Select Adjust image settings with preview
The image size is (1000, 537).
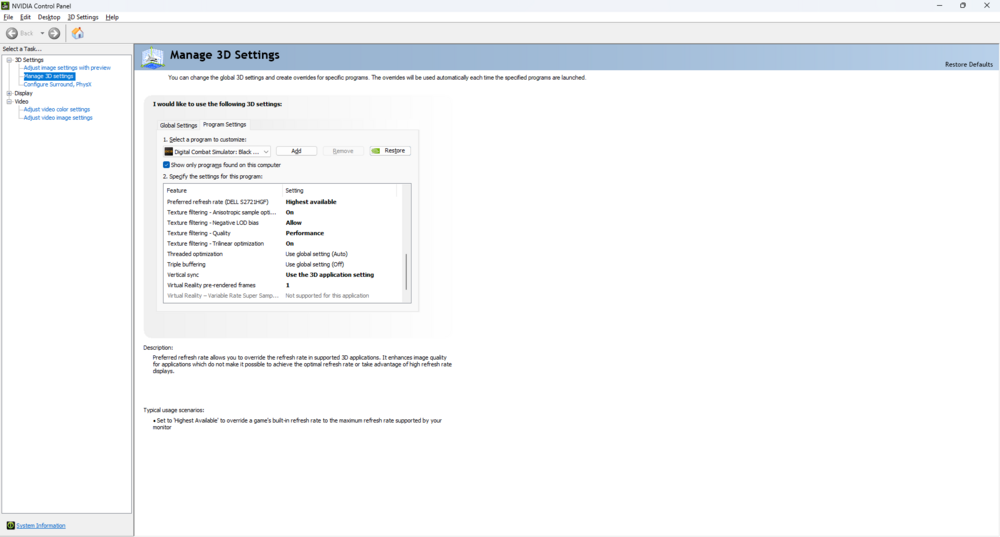coord(67,68)
